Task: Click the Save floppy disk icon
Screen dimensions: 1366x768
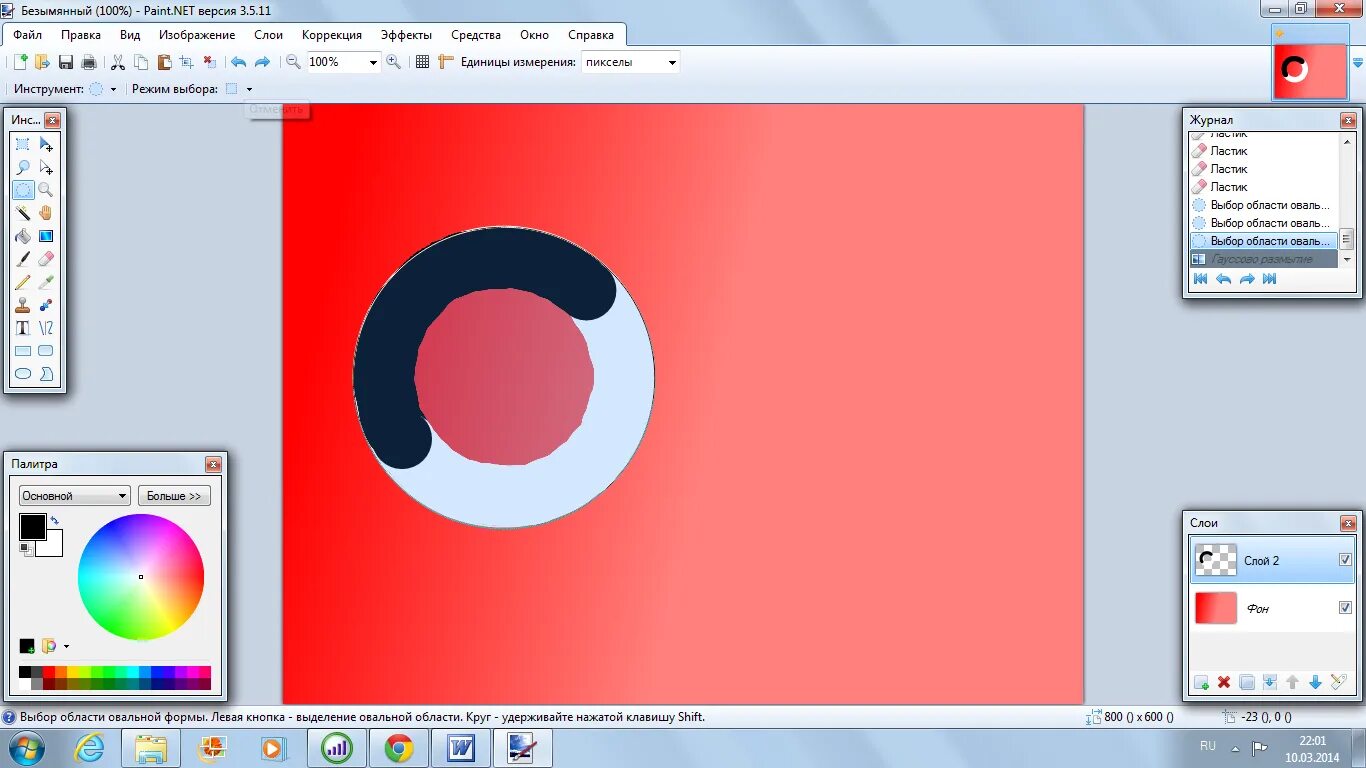Action: point(66,62)
